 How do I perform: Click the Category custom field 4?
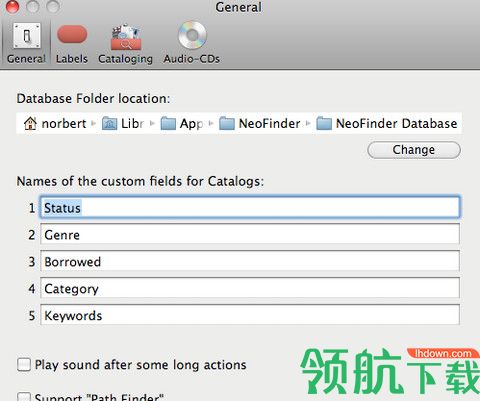[x=250, y=288]
